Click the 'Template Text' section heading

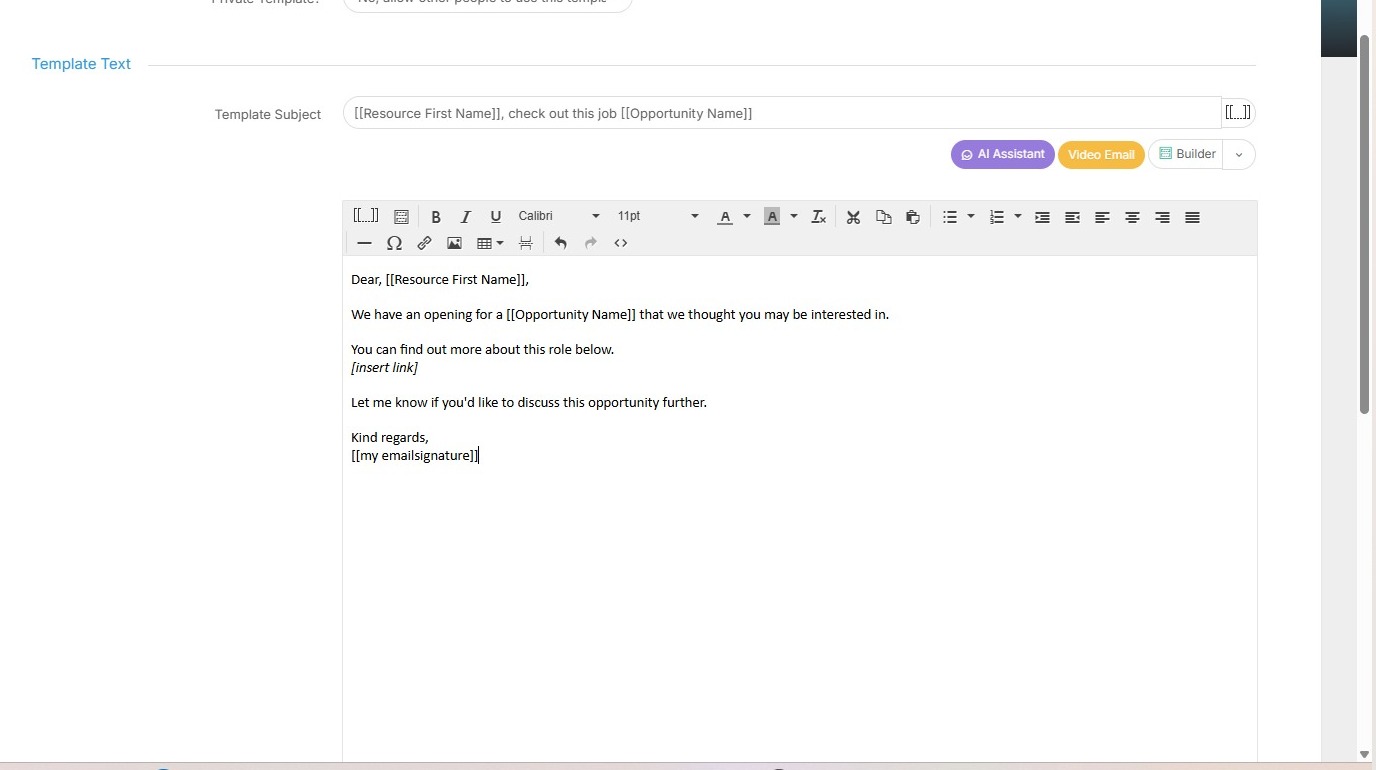(x=81, y=64)
